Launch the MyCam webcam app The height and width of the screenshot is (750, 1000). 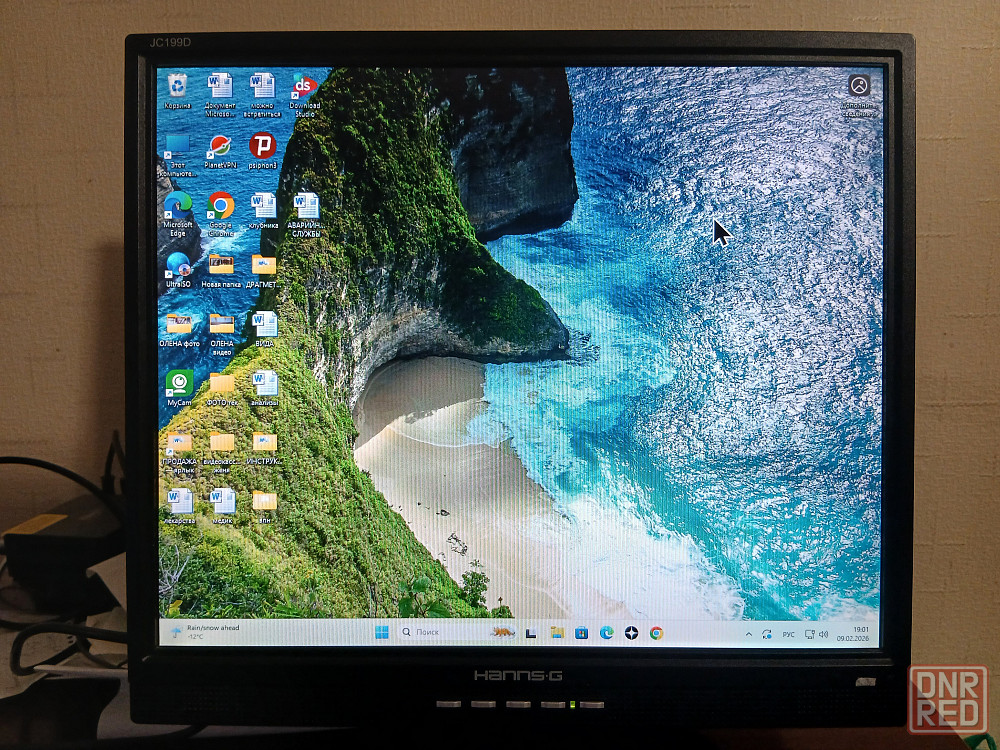point(179,384)
